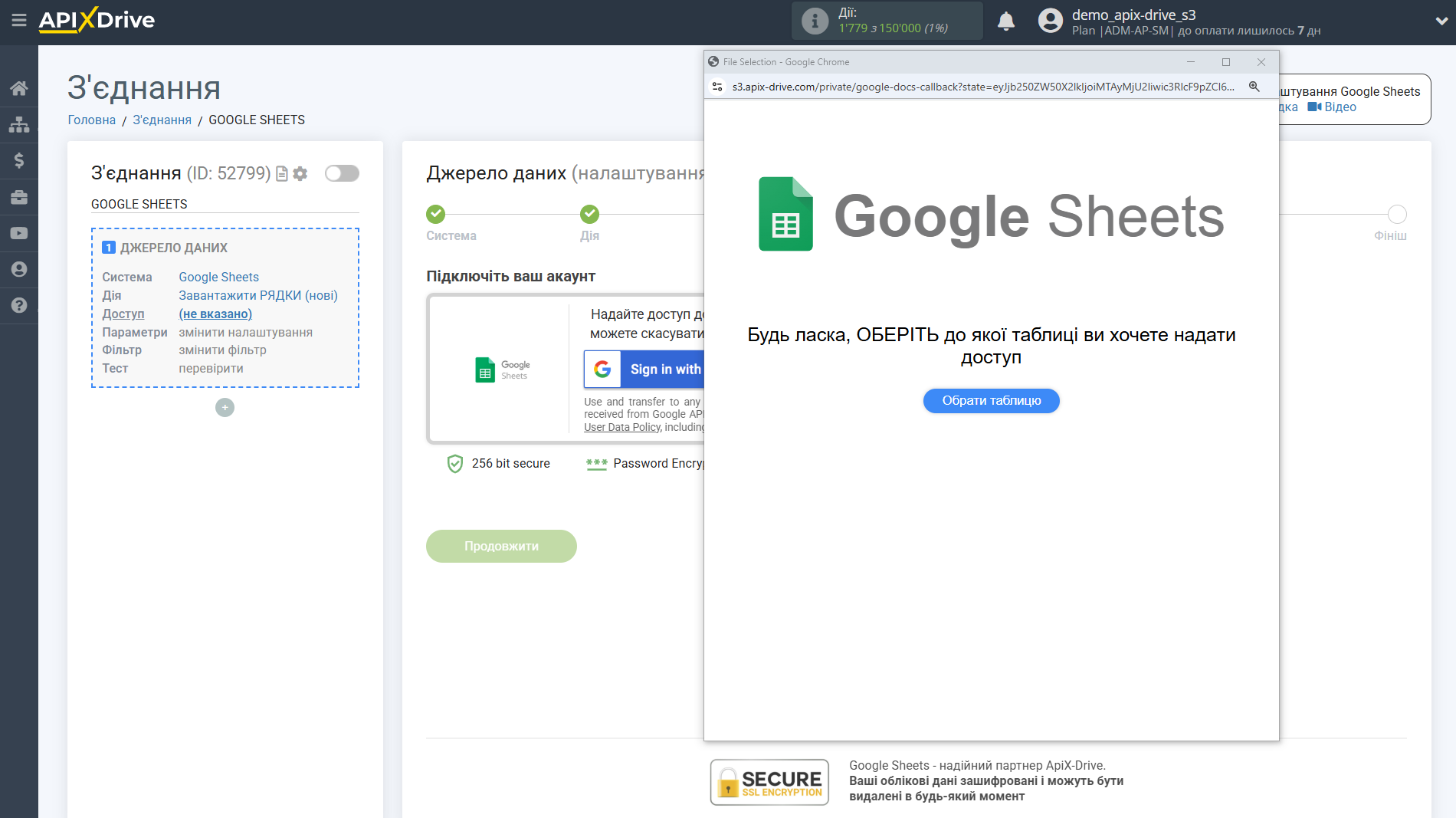The height and width of the screenshot is (818, 1456).
Task: Click the ApiX-Drive logo
Action: coord(96,21)
